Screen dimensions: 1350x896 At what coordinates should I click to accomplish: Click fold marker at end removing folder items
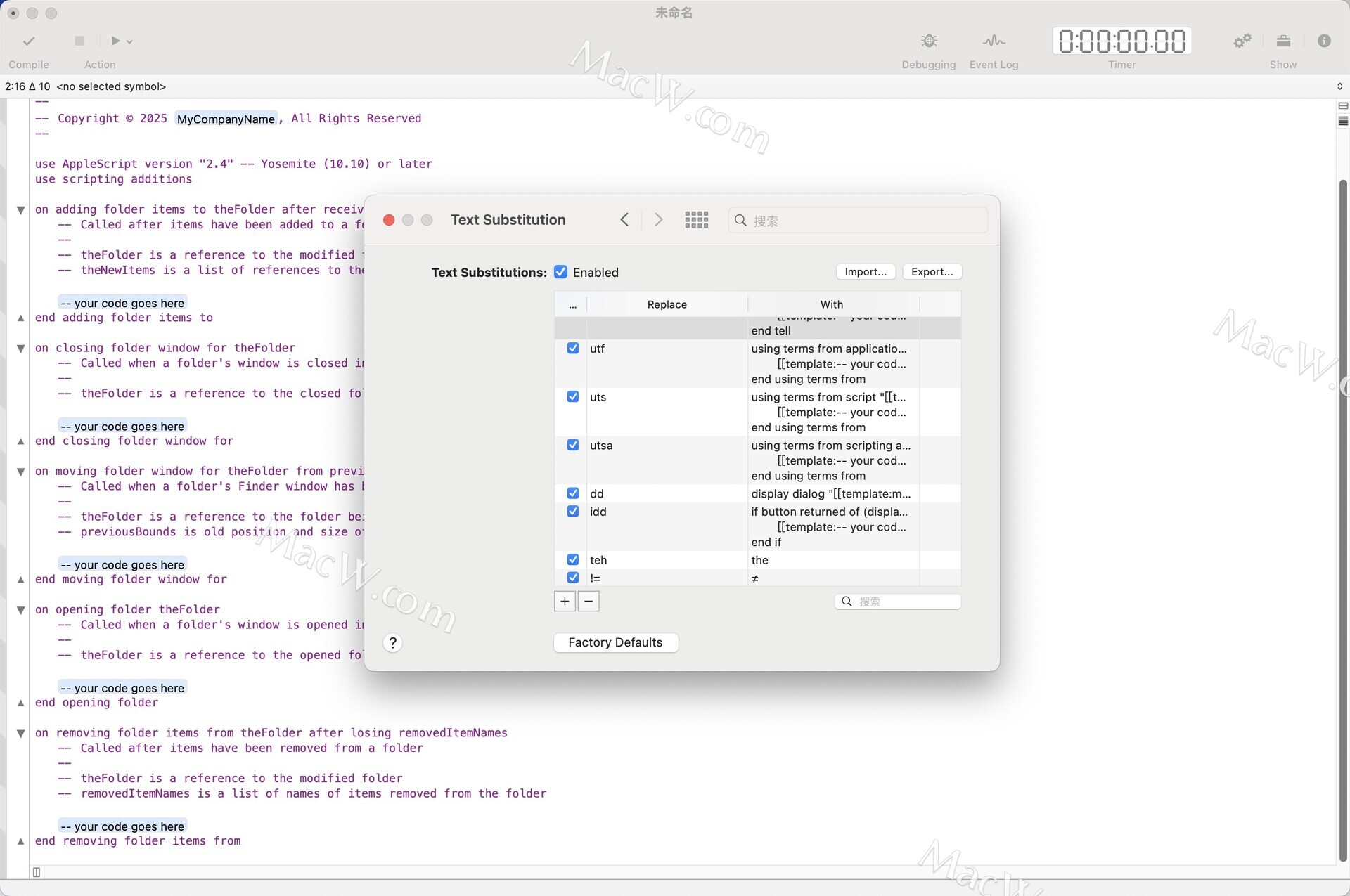[20, 842]
